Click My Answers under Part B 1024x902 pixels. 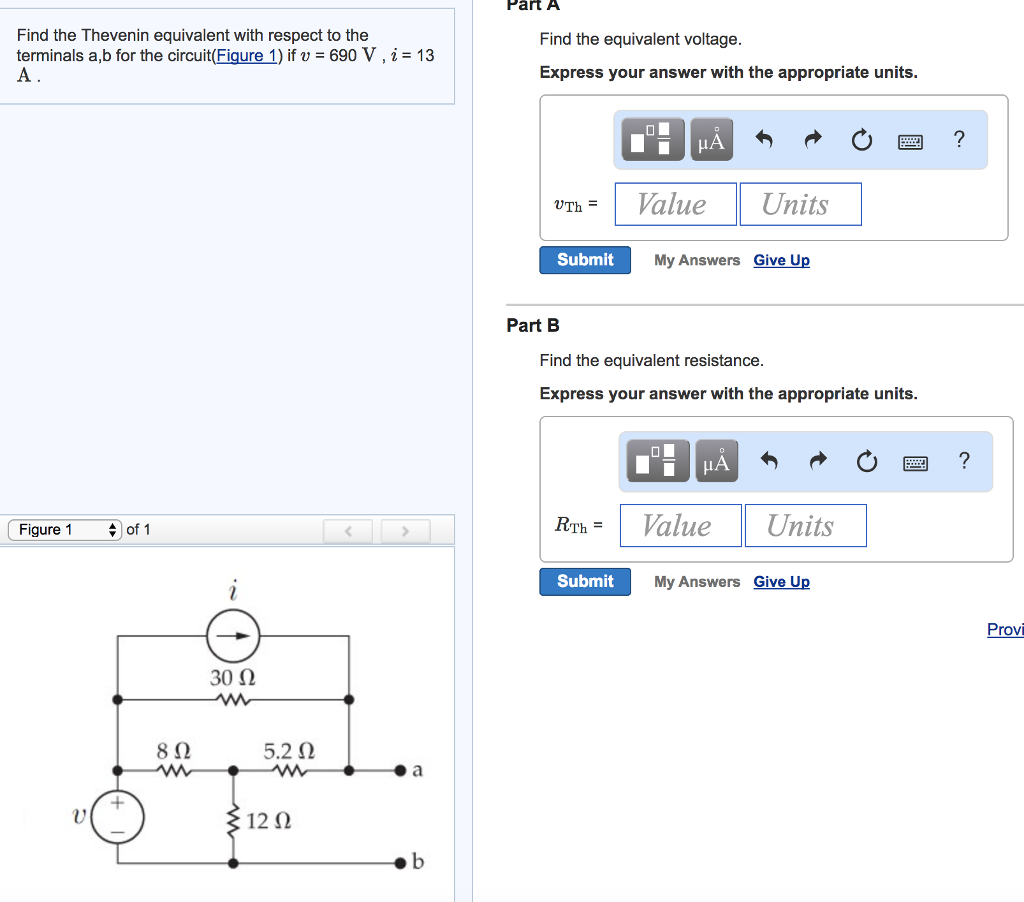(x=696, y=581)
